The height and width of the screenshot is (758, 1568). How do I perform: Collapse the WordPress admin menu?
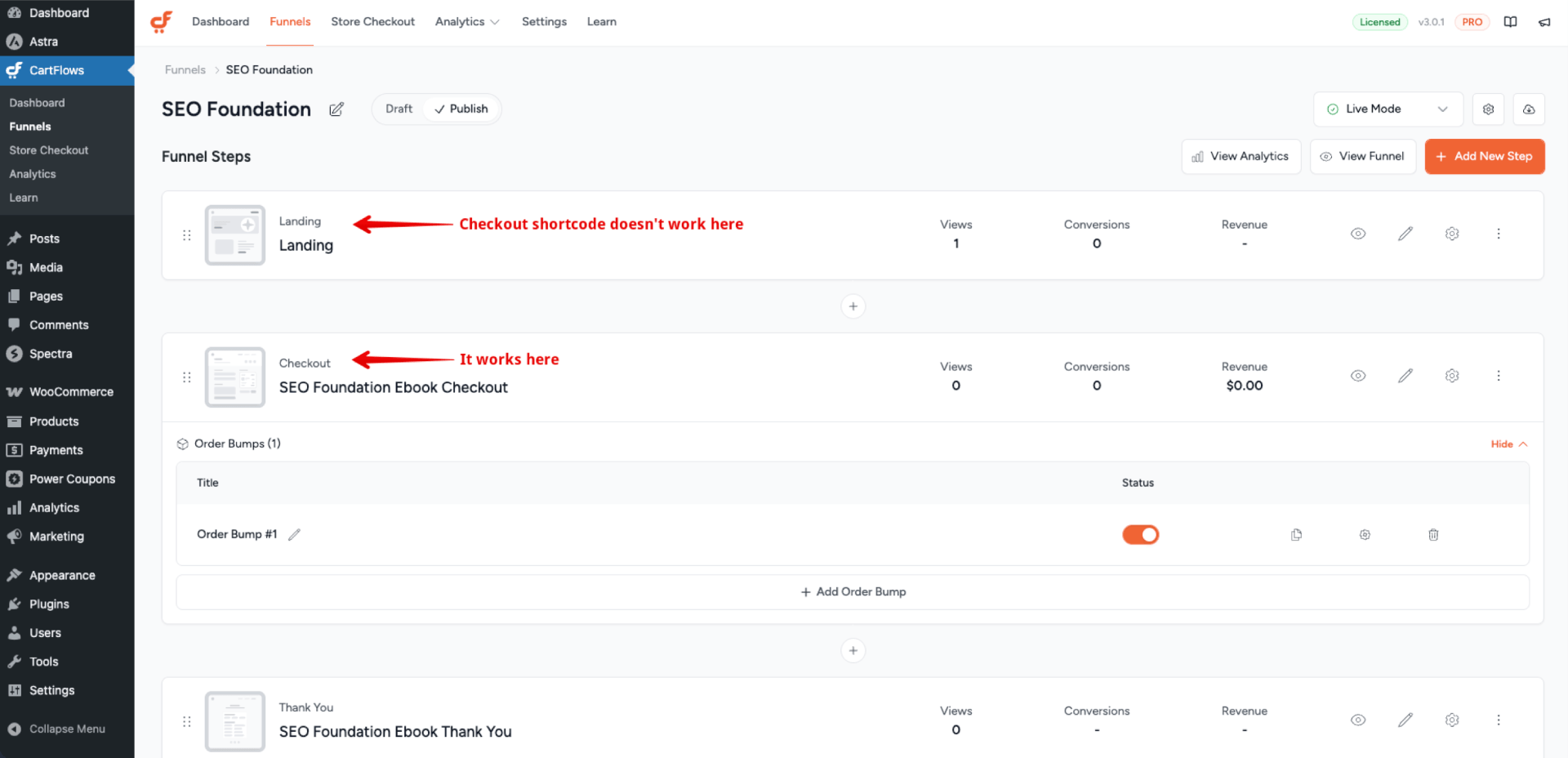[x=67, y=729]
